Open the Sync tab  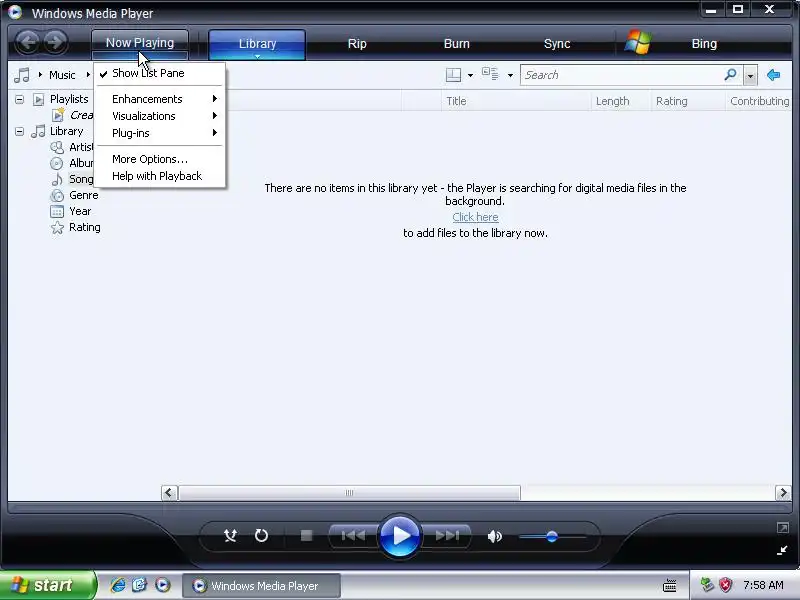(557, 43)
